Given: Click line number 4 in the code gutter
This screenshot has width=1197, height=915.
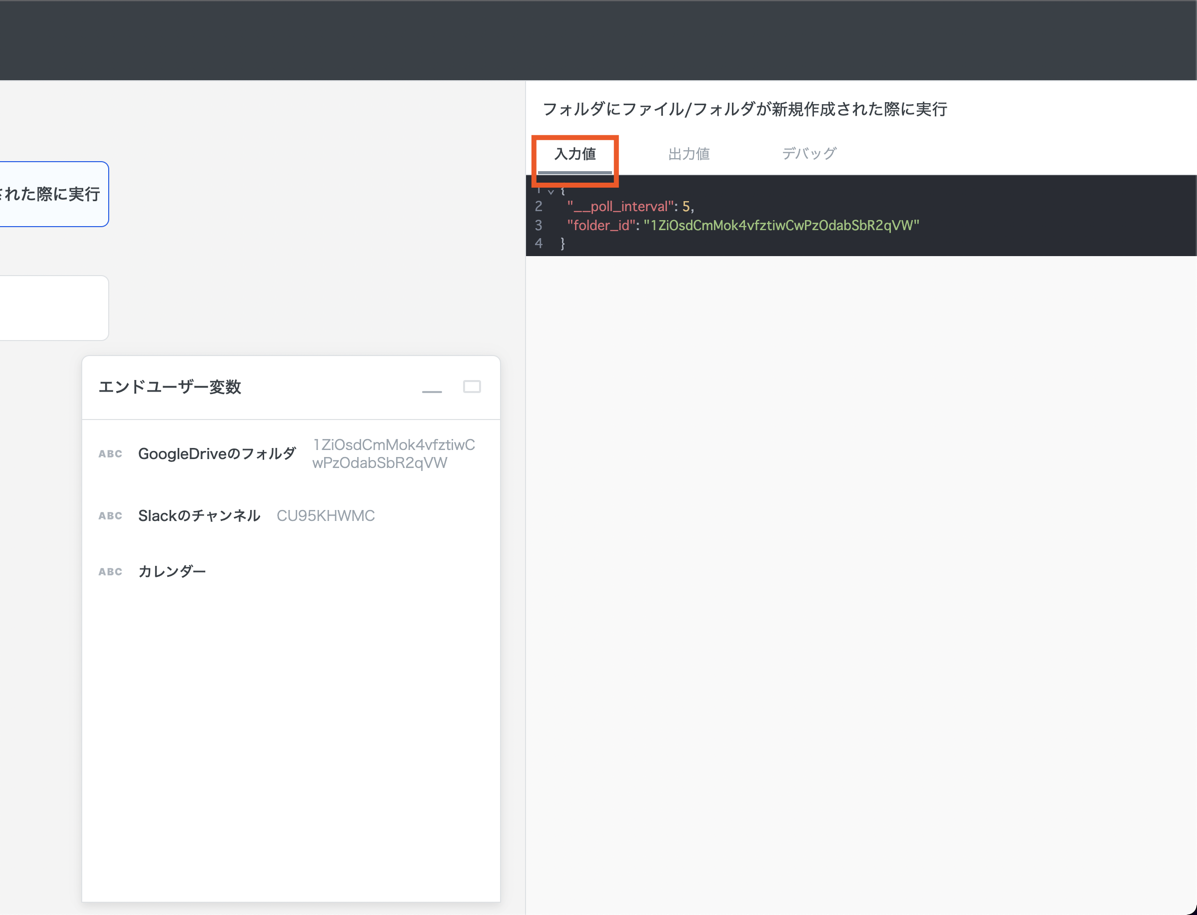Looking at the screenshot, I should 539,243.
